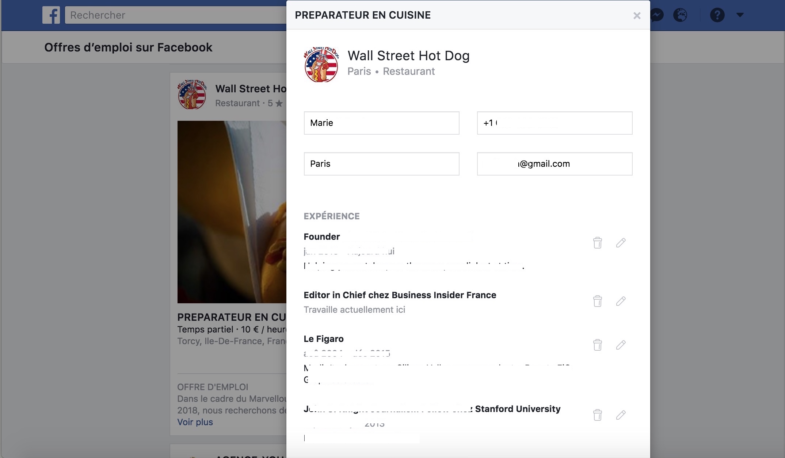
Task: Click the first name field containing Marie
Action: (381, 123)
